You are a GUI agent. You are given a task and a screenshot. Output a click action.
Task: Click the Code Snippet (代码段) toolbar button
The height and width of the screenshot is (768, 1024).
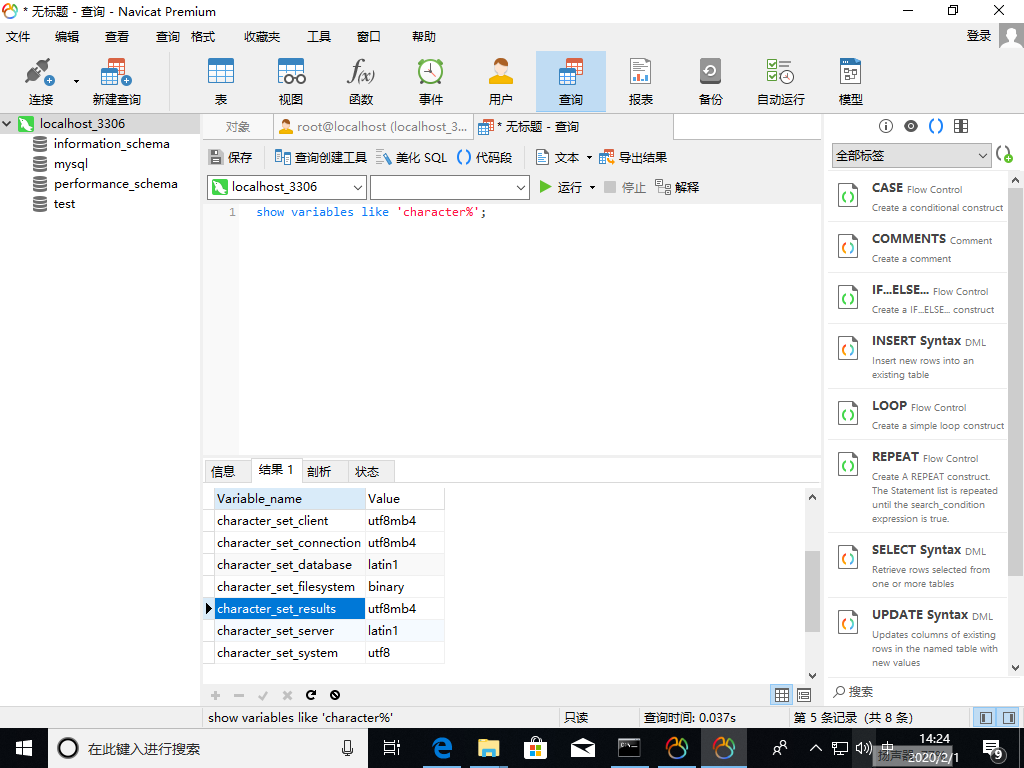(484, 157)
